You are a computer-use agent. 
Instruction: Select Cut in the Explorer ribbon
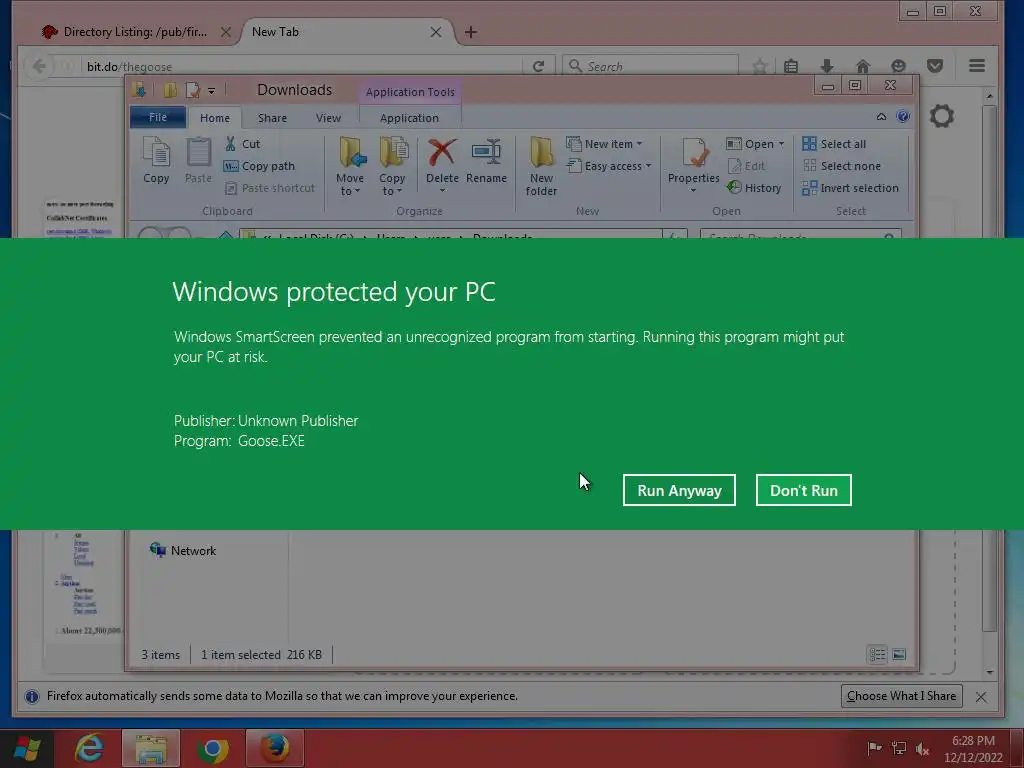click(x=242, y=144)
